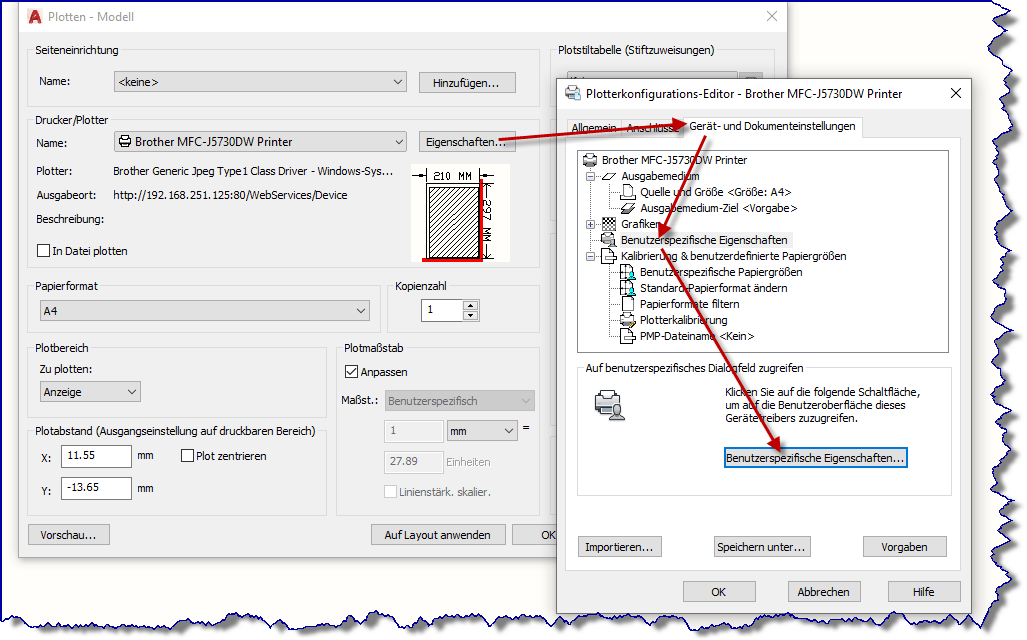Screen dimensions: 1027x640
Task: Click the page icon beside Quelle und Größe
Action: [x=628, y=192]
